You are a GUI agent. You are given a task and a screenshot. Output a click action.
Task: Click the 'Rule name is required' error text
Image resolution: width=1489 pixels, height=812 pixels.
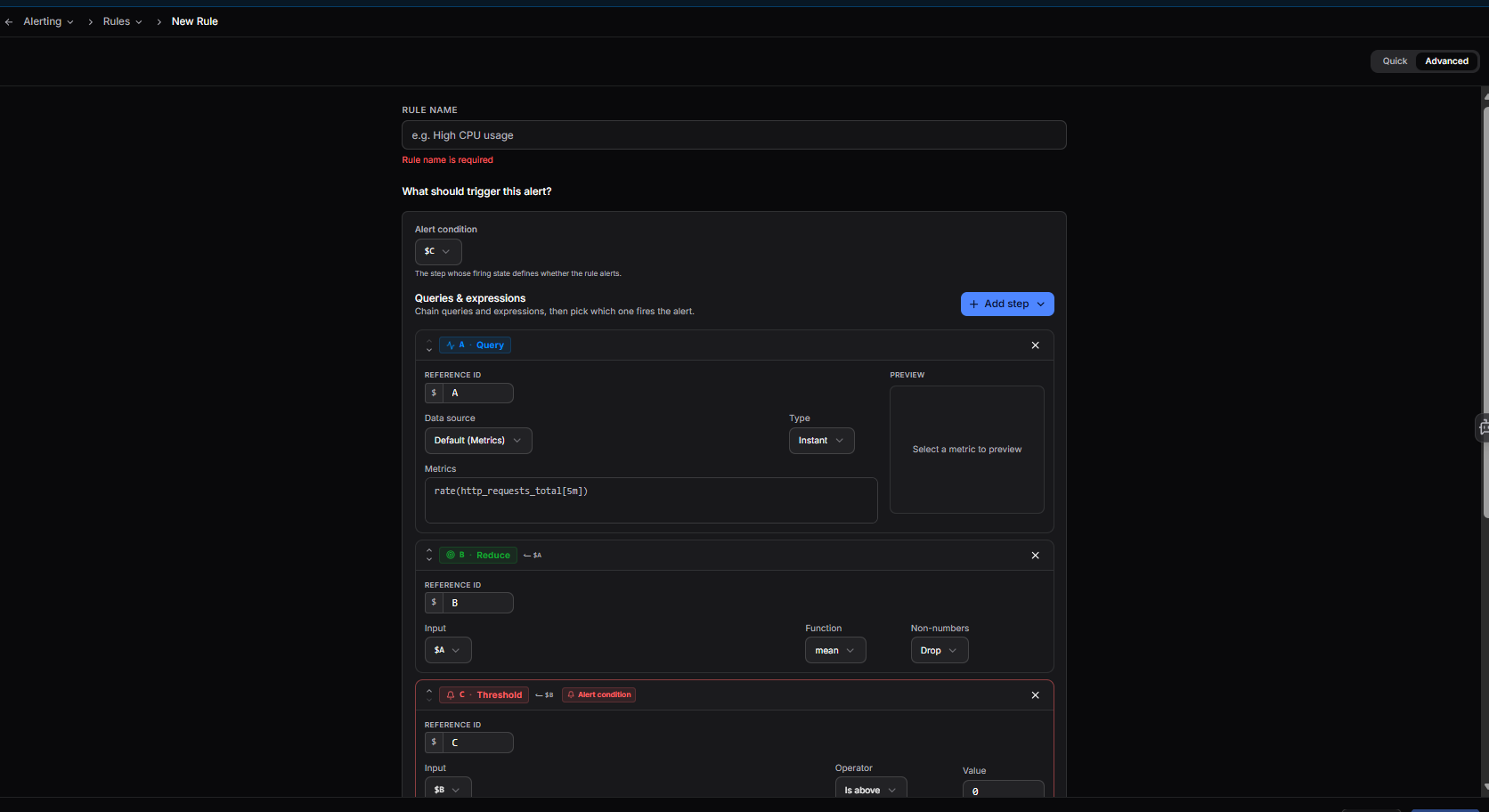447,160
